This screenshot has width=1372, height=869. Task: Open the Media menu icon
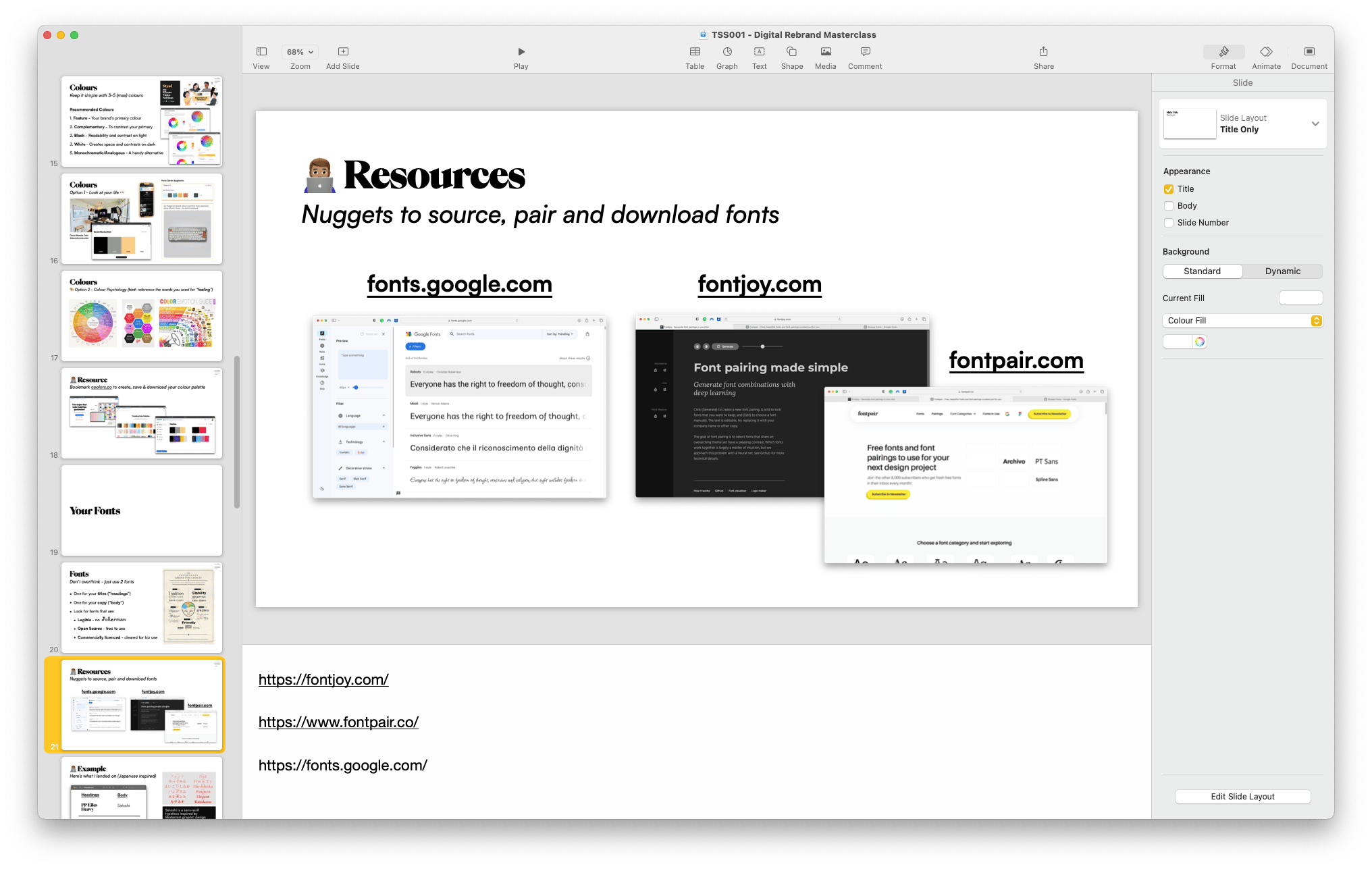coord(826,52)
